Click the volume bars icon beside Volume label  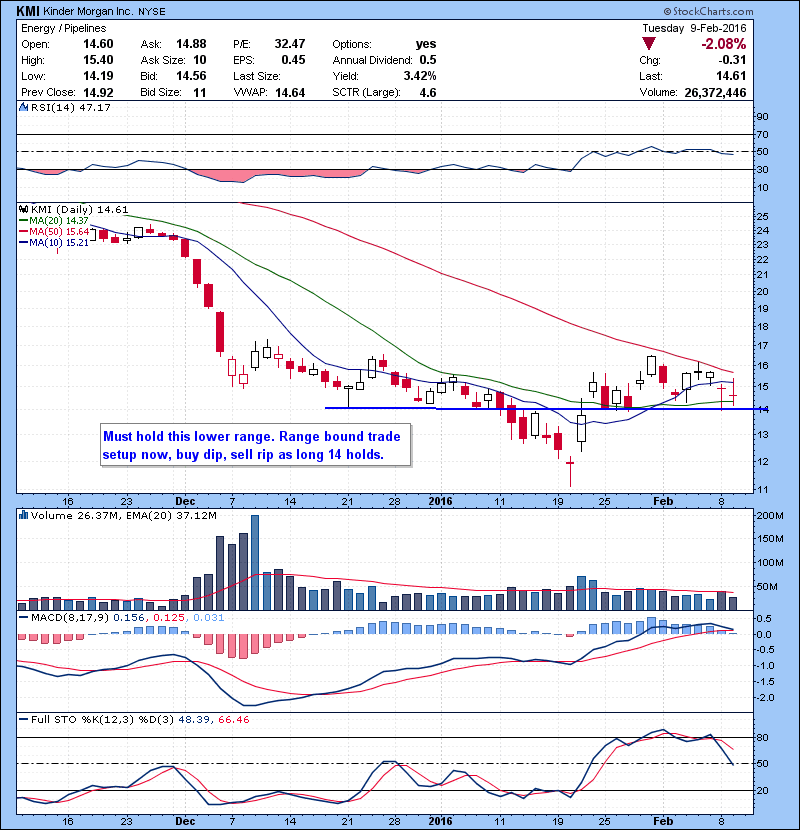click(x=23, y=515)
